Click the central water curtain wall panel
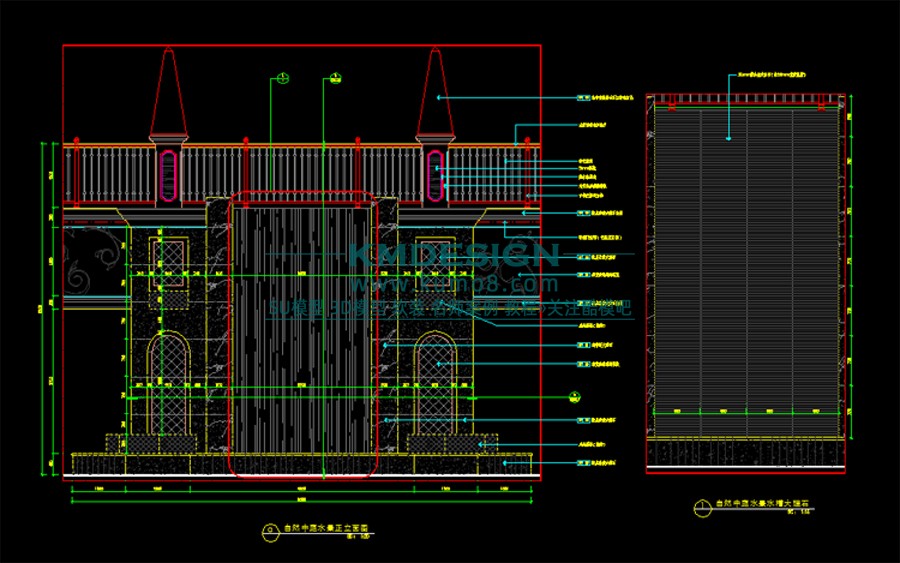 [303, 330]
